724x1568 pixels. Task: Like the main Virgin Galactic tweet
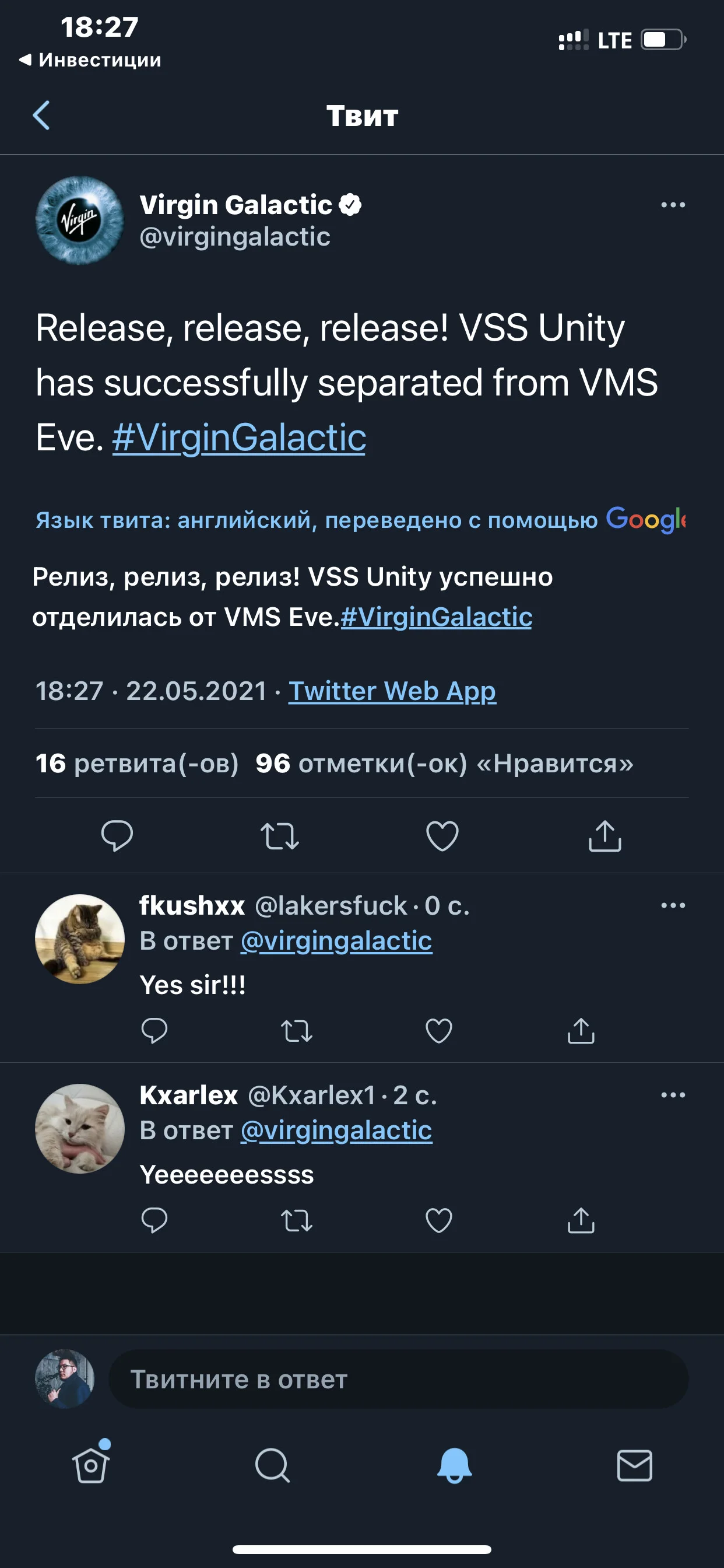pyautogui.click(x=442, y=836)
